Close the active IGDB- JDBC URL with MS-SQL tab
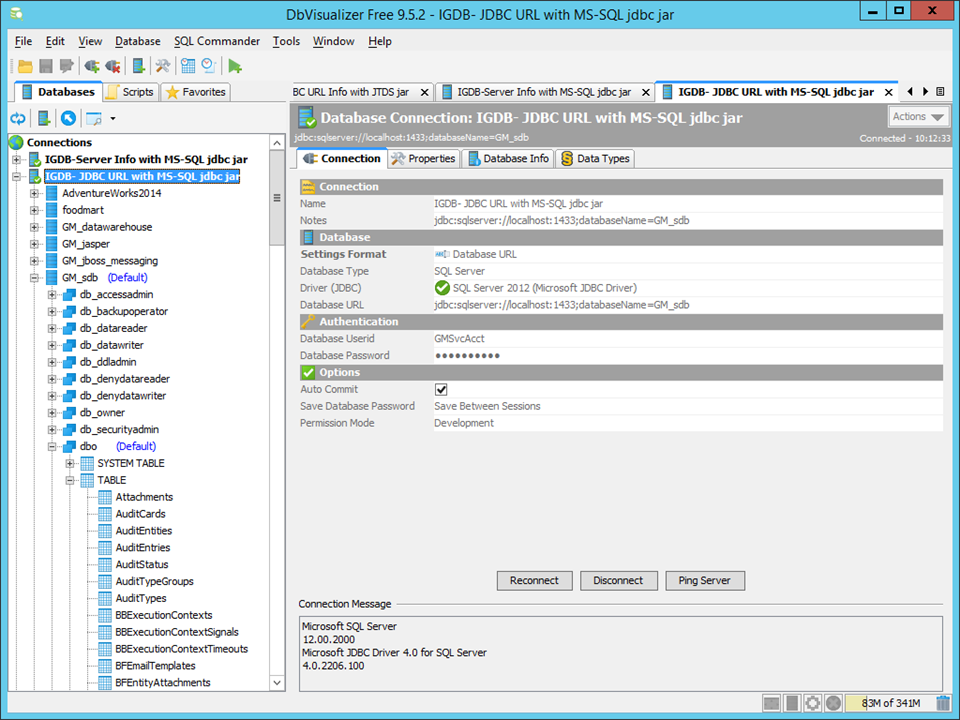Screen dimensions: 960x720 tap(888, 92)
